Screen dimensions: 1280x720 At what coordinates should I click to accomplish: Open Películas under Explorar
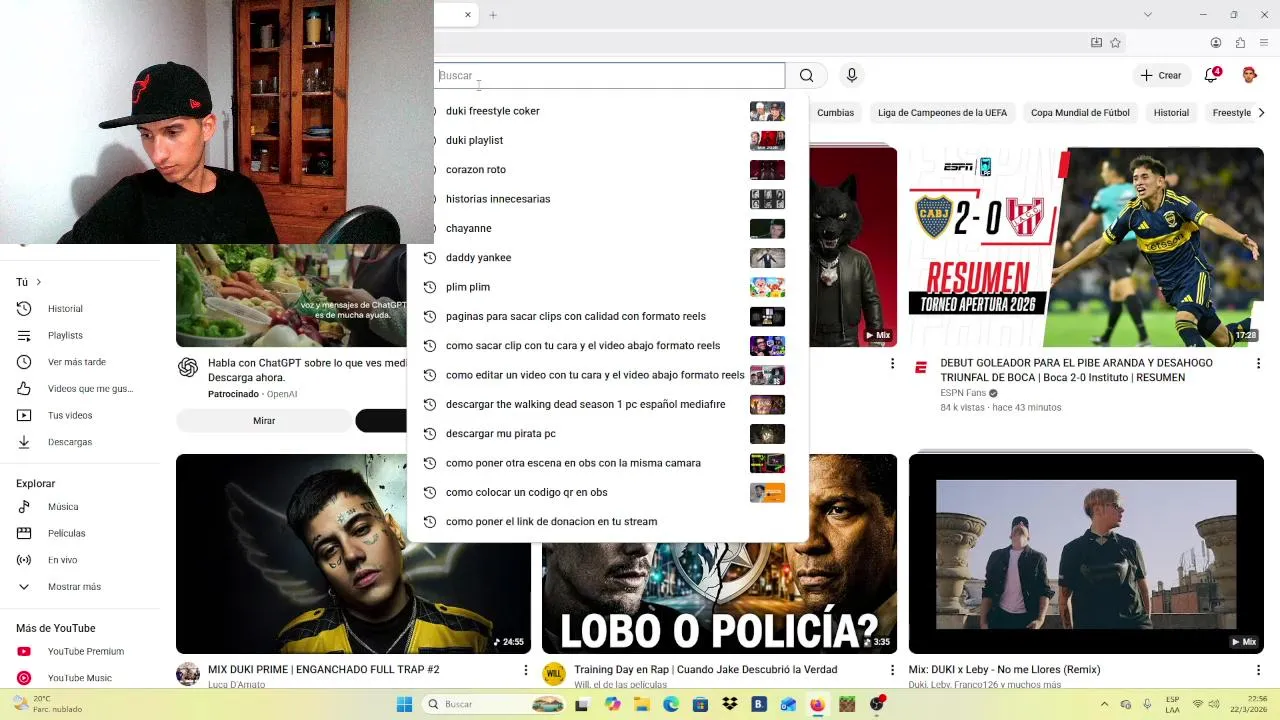click(80, 533)
